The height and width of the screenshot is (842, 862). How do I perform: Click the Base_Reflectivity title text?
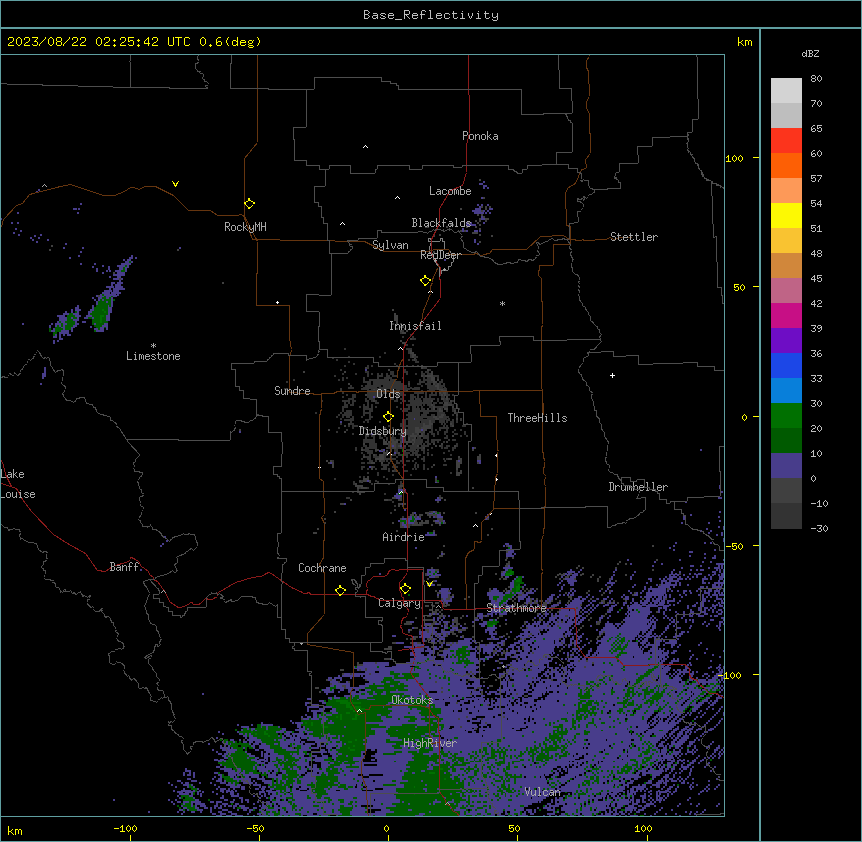click(x=431, y=15)
